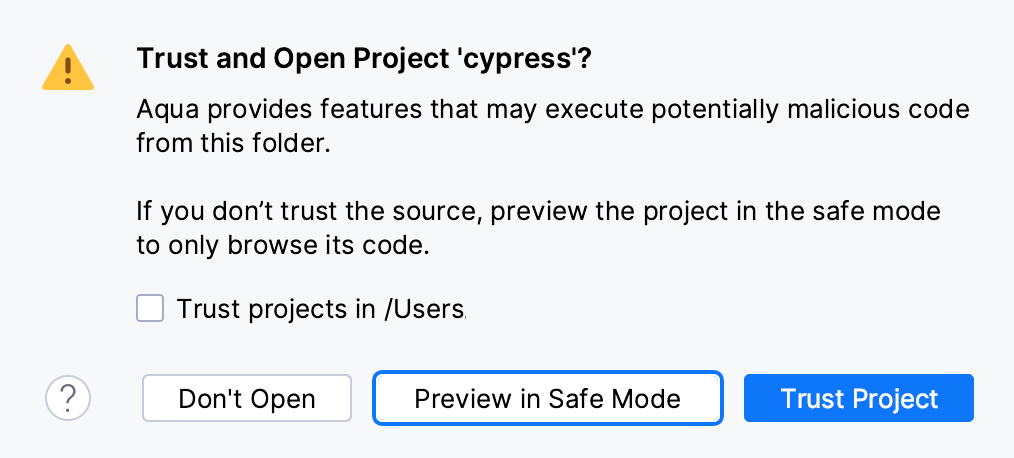Viewport: 1014px width, 458px height.
Task: Open help via the question mark icon
Action: coord(68,399)
